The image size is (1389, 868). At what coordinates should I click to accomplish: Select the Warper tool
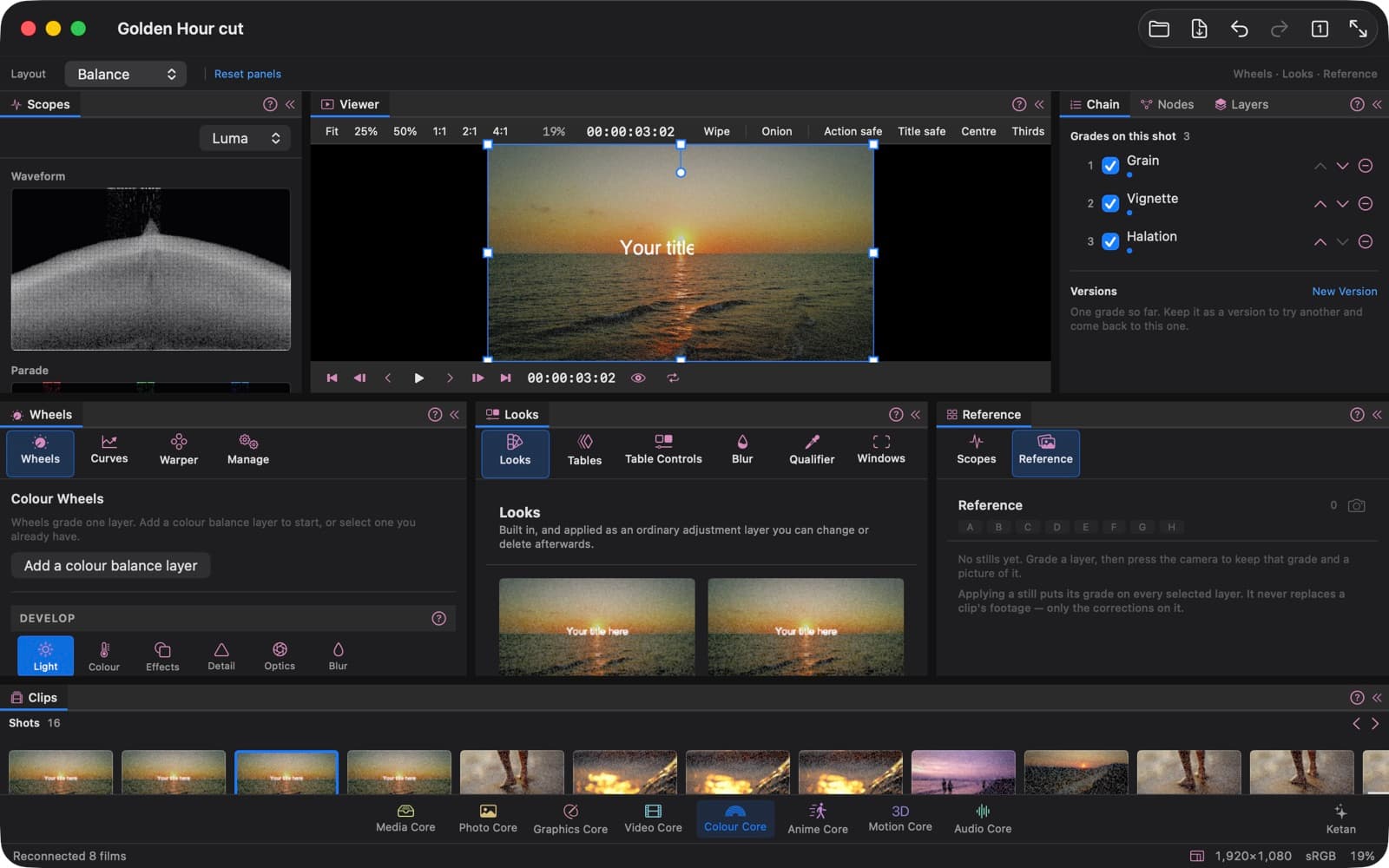[179, 450]
